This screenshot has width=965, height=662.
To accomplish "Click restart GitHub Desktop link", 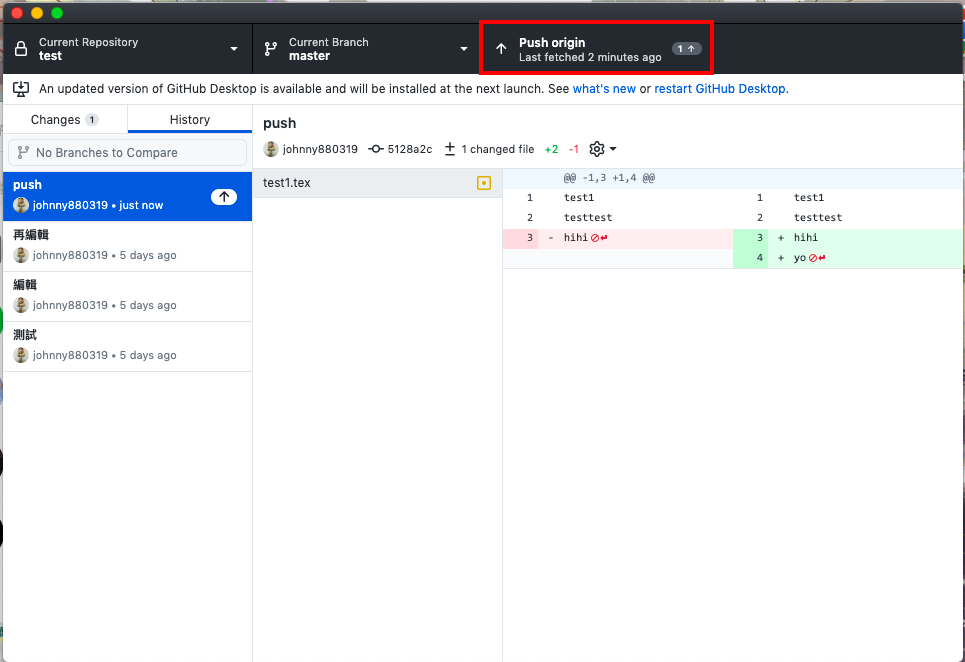I will [x=720, y=89].
